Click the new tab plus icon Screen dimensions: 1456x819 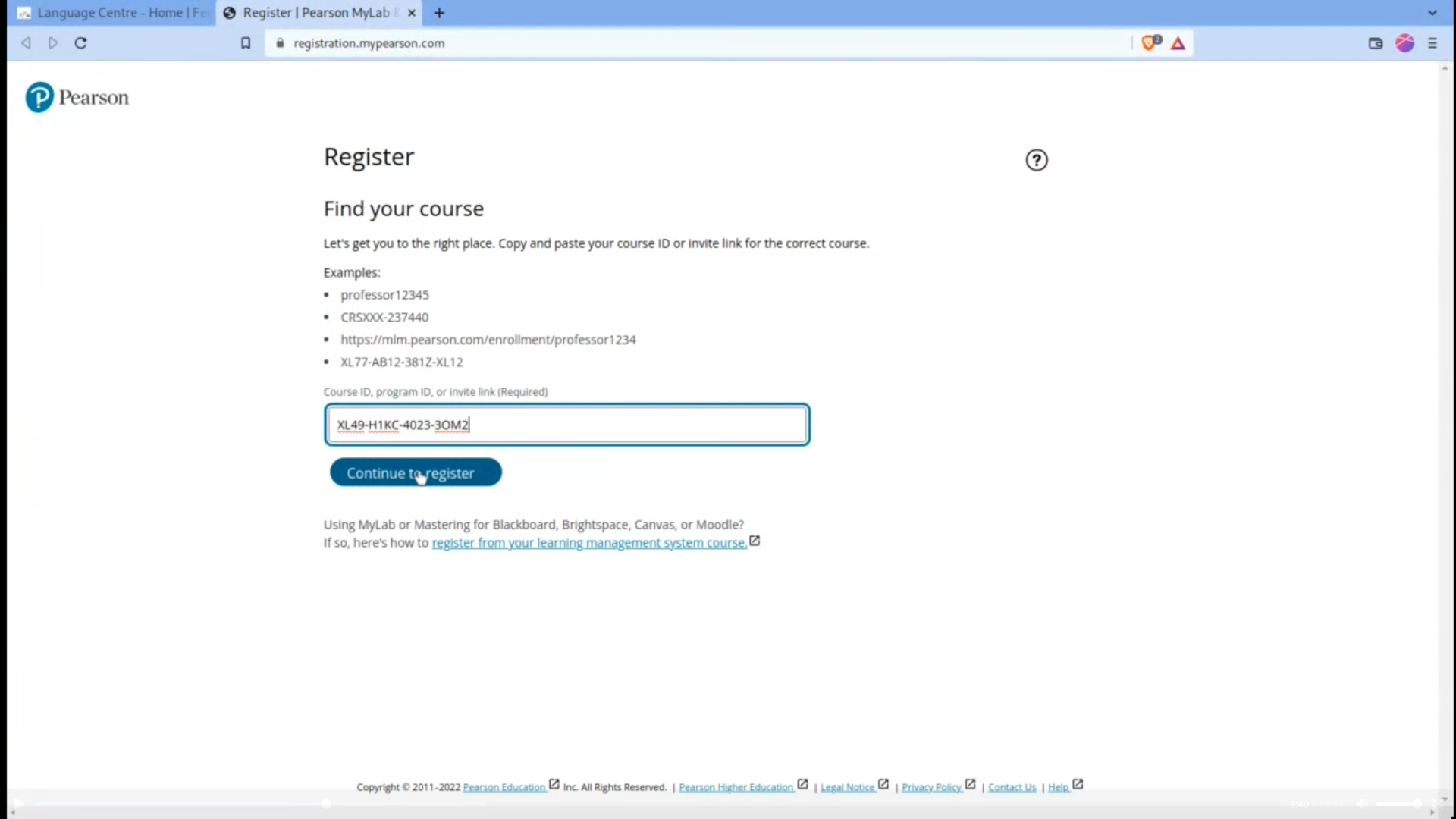tap(438, 13)
